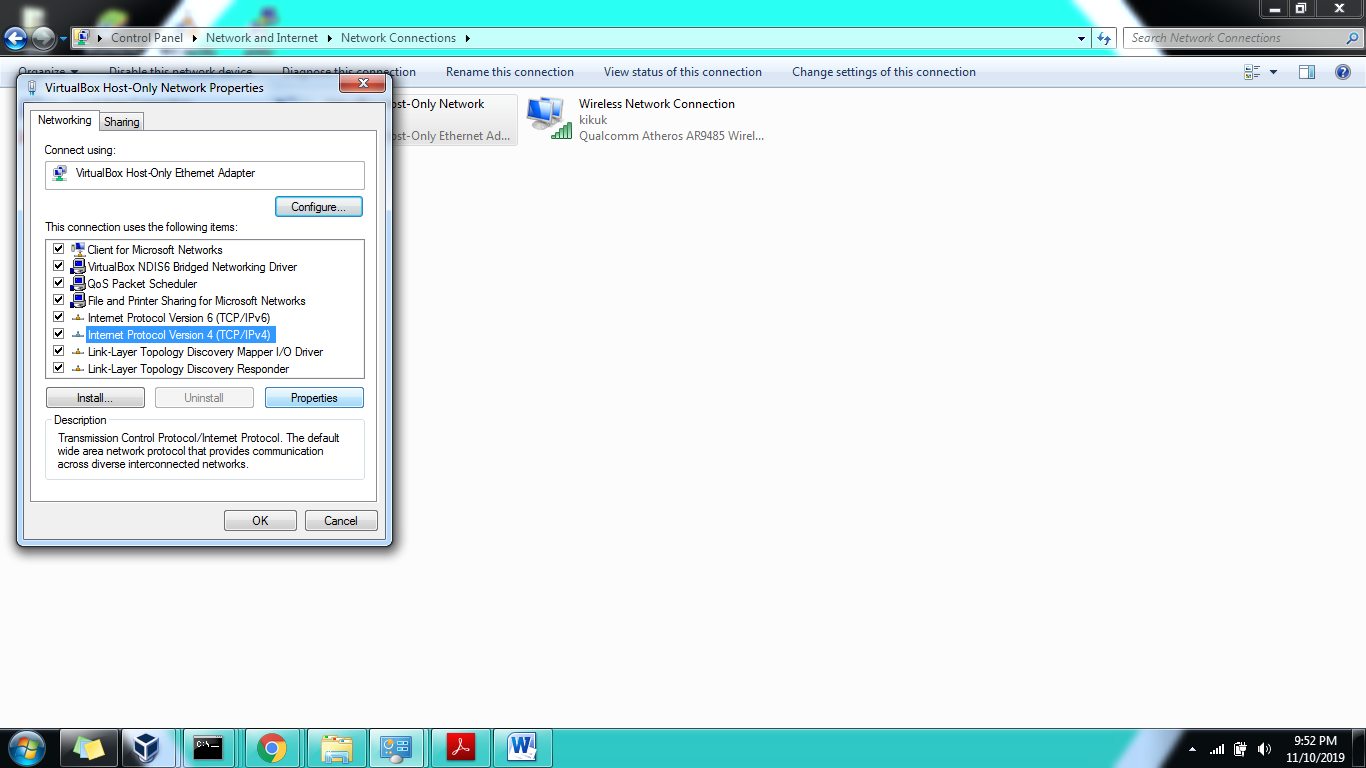Viewport: 1366px width, 768px height.
Task: Click the Back navigation arrow
Action: [x=15, y=39]
